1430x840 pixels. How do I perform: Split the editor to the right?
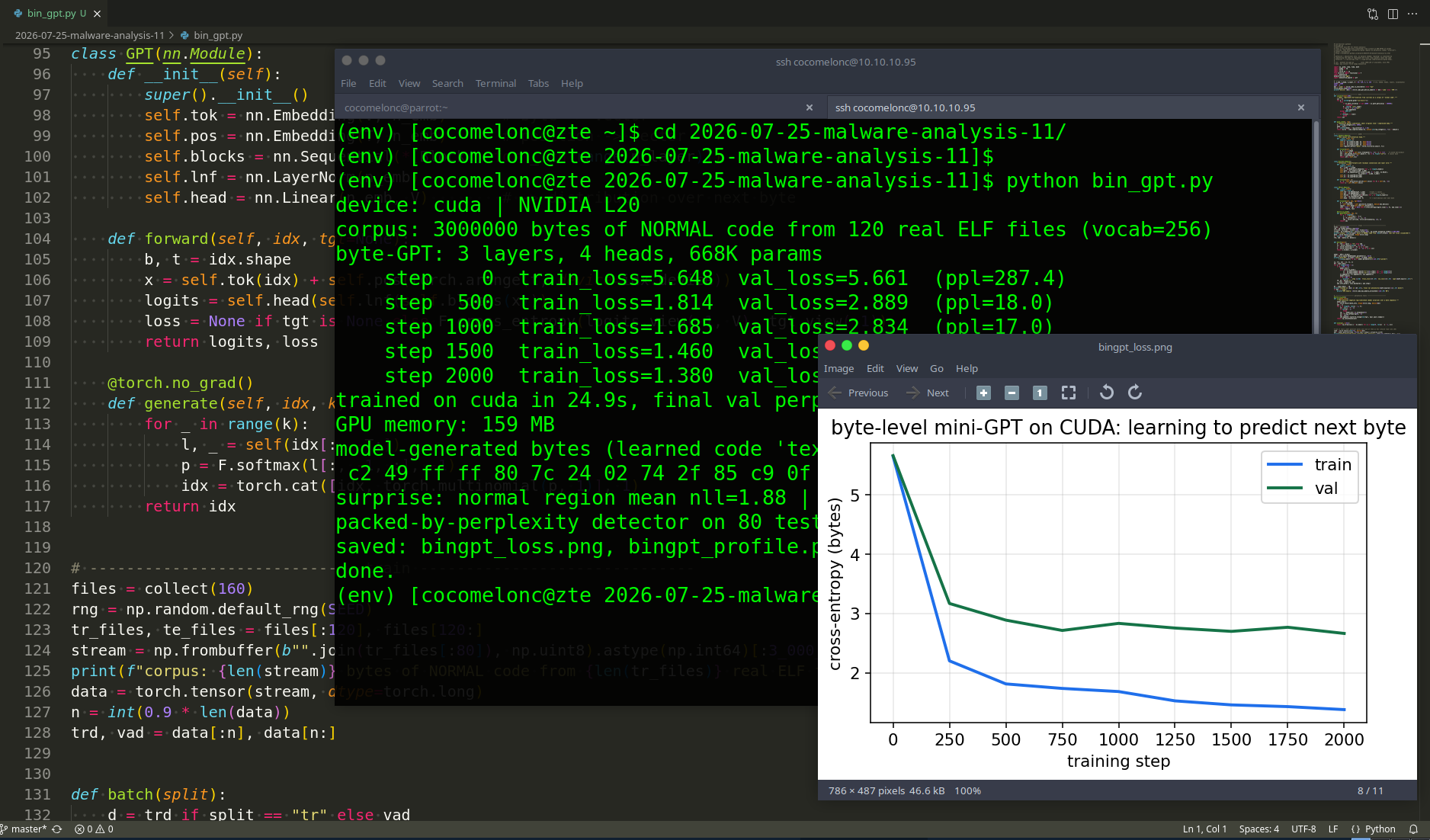(1393, 14)
